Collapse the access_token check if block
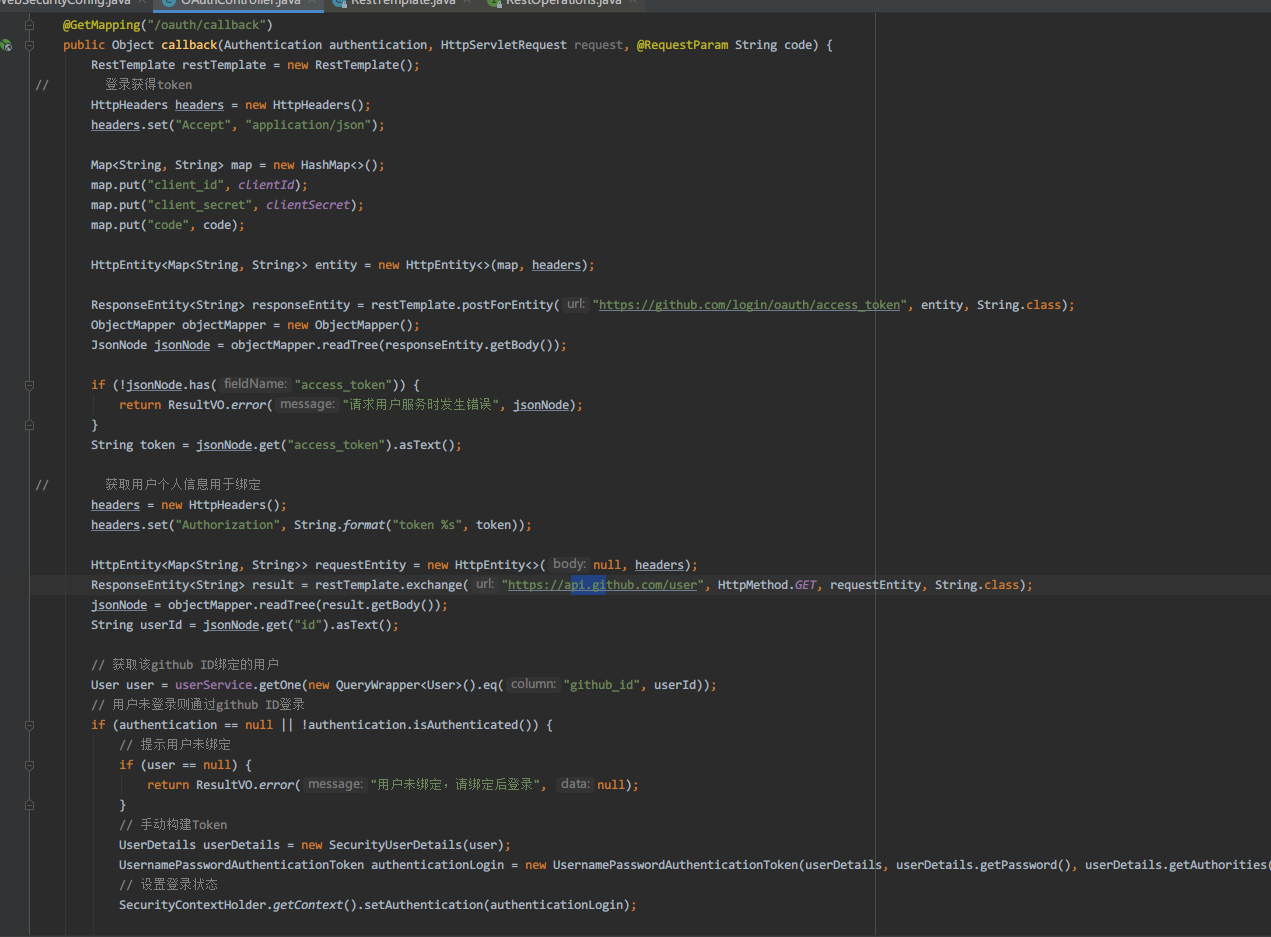Viewport: 1271px width, 937px height. [x=28, y=384]
